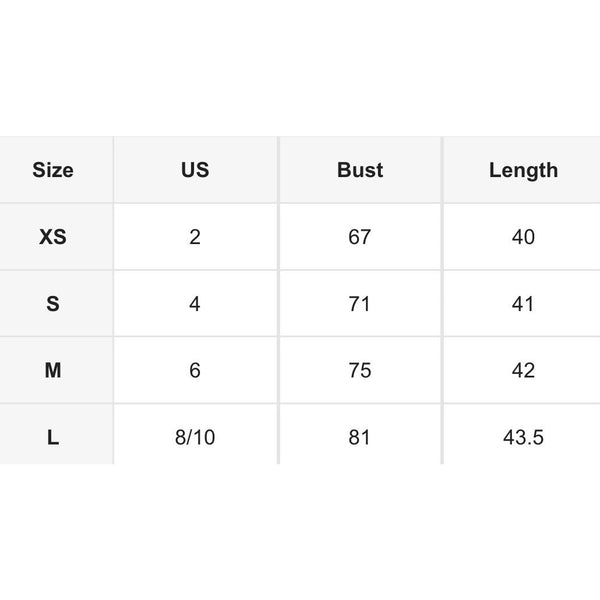600x600 pixels.
Task: Click the XS size row label
Action: [x=53, y=237]
